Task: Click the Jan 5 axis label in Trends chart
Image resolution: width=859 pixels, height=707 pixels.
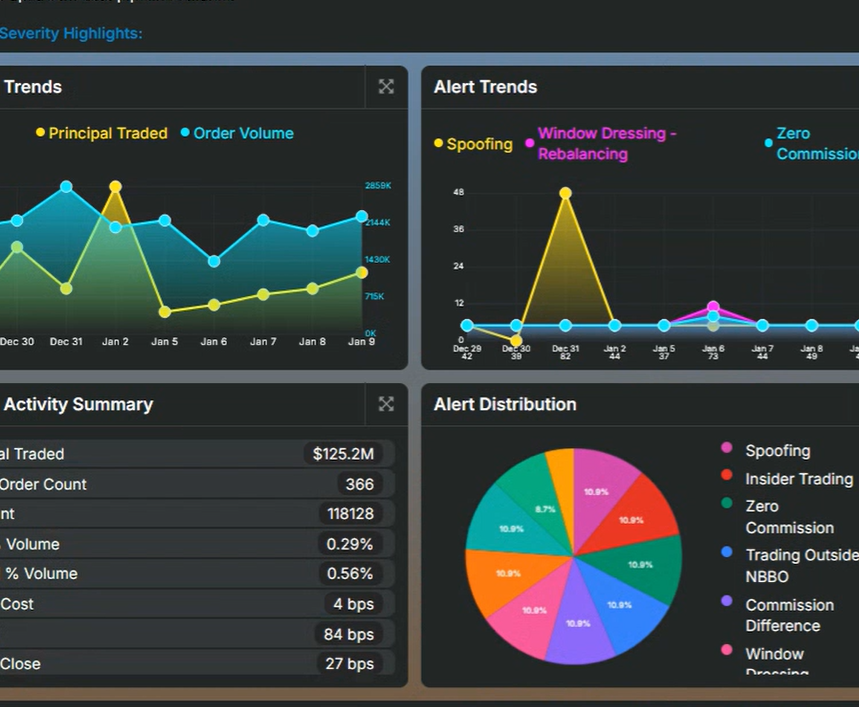Action: tap(164, 340)
